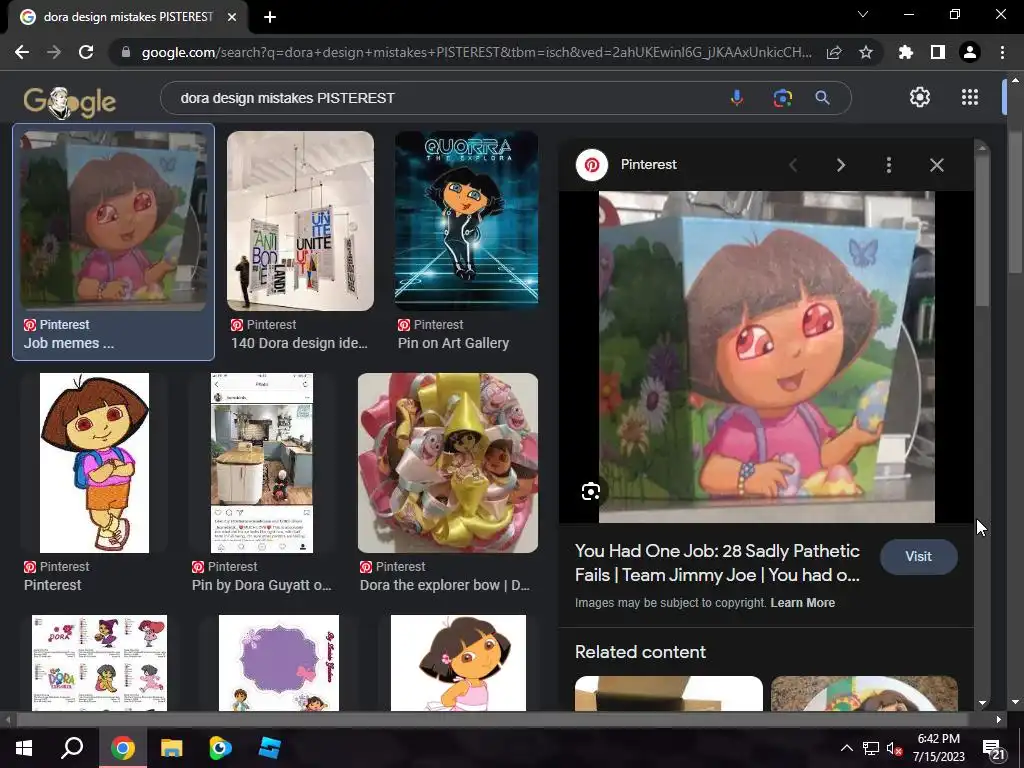The width and height of the screenshot is (1024, 768).
Task: Open 140 Dora design ideas thumbnail
Action: pyautogui.click(x=300, y=221)
